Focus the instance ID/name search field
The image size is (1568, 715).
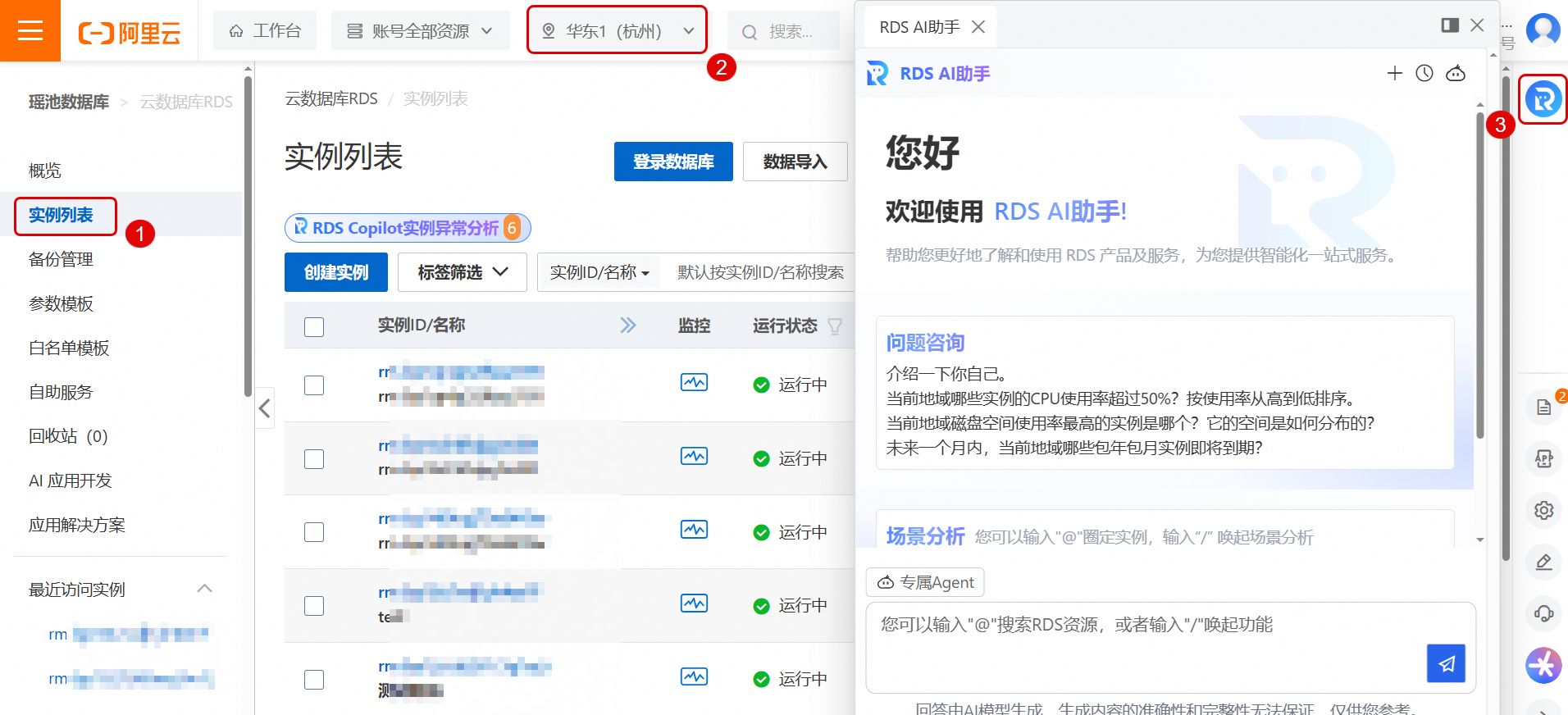point(760,272)
